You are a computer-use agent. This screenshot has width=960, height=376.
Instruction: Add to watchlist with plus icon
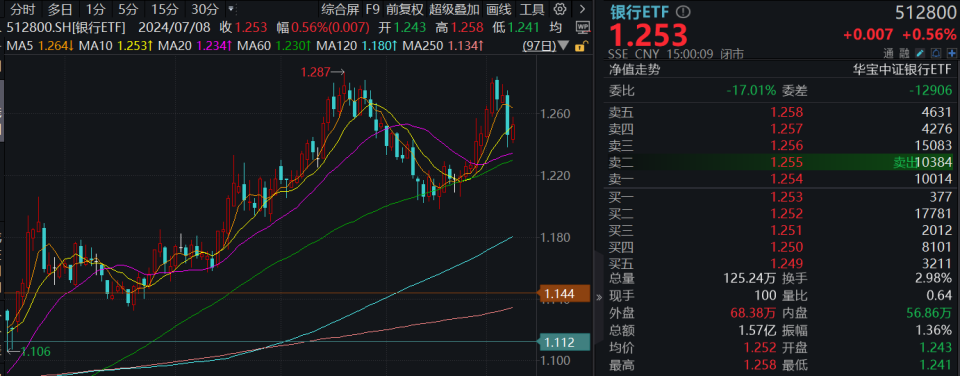[950, 54]
